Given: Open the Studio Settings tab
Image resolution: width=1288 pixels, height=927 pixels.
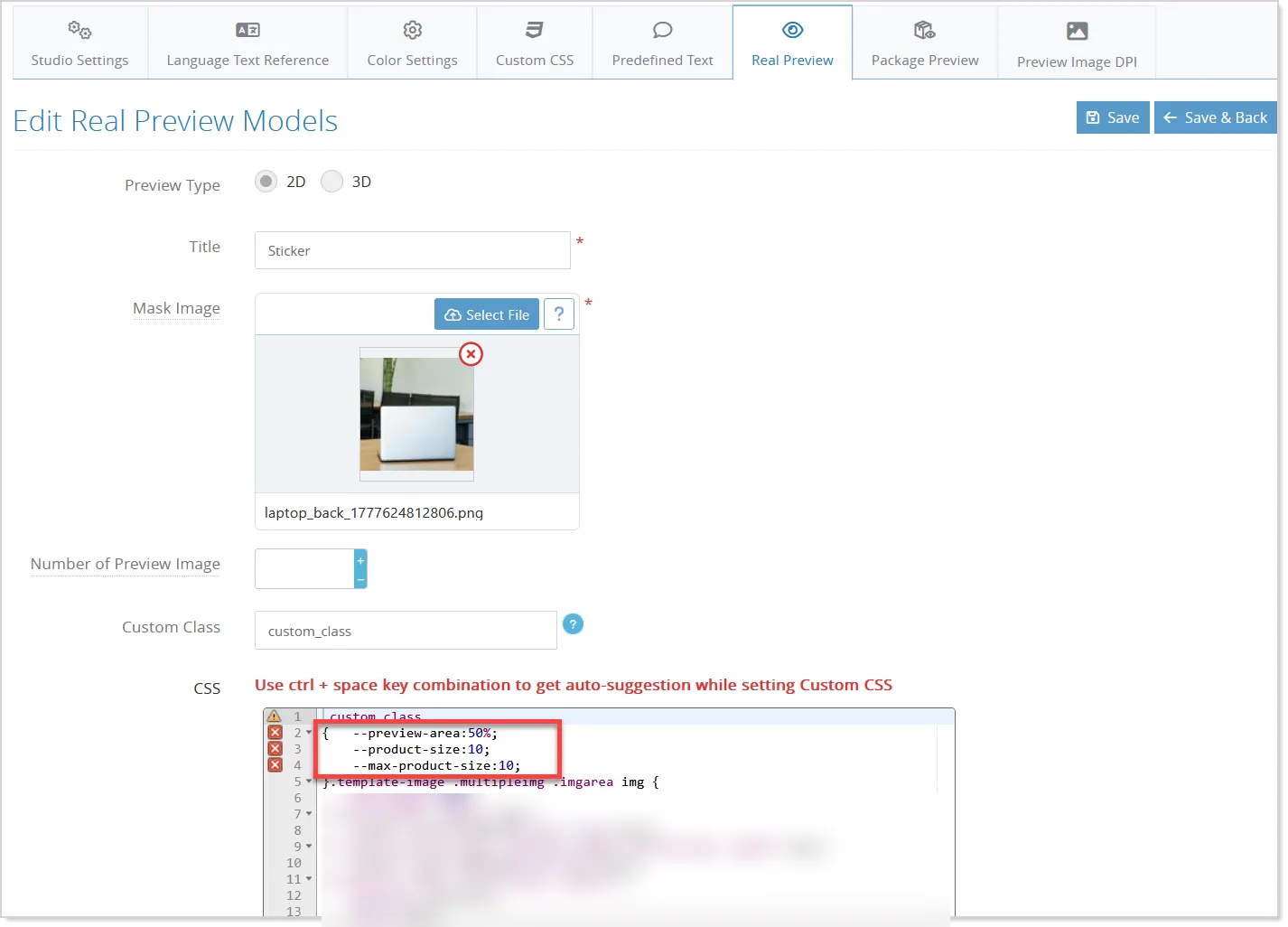Looking at the screenshot, I should (x=79, y=43).
